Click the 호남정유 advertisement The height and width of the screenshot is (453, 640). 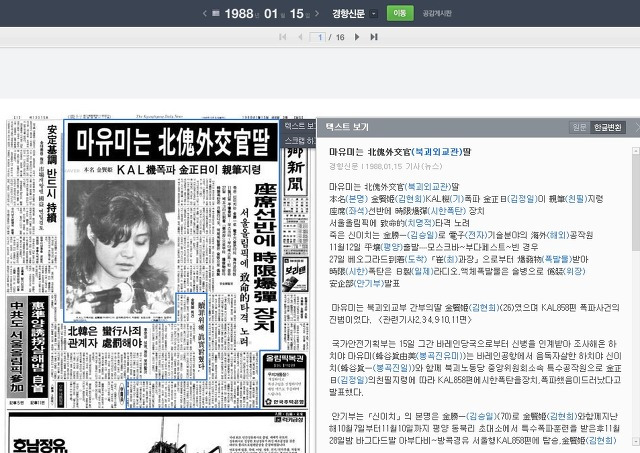(157, 433)
